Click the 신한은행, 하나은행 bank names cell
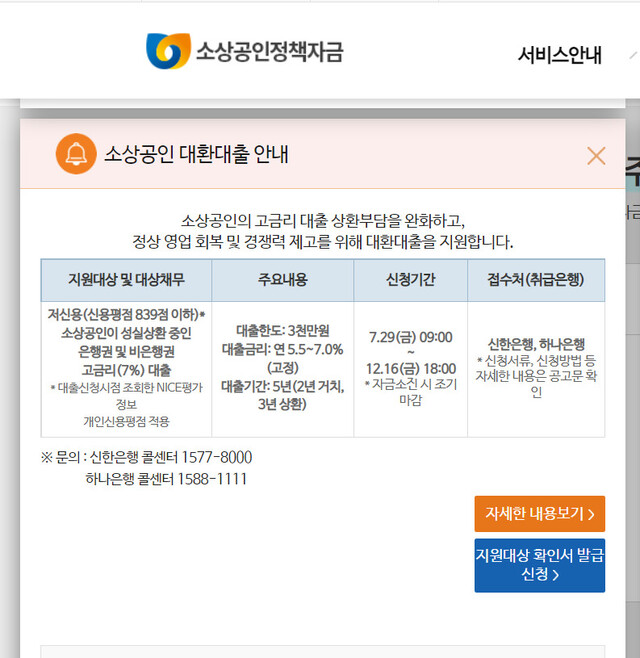Screen dimensions: 640x658 tap(536, 342)
